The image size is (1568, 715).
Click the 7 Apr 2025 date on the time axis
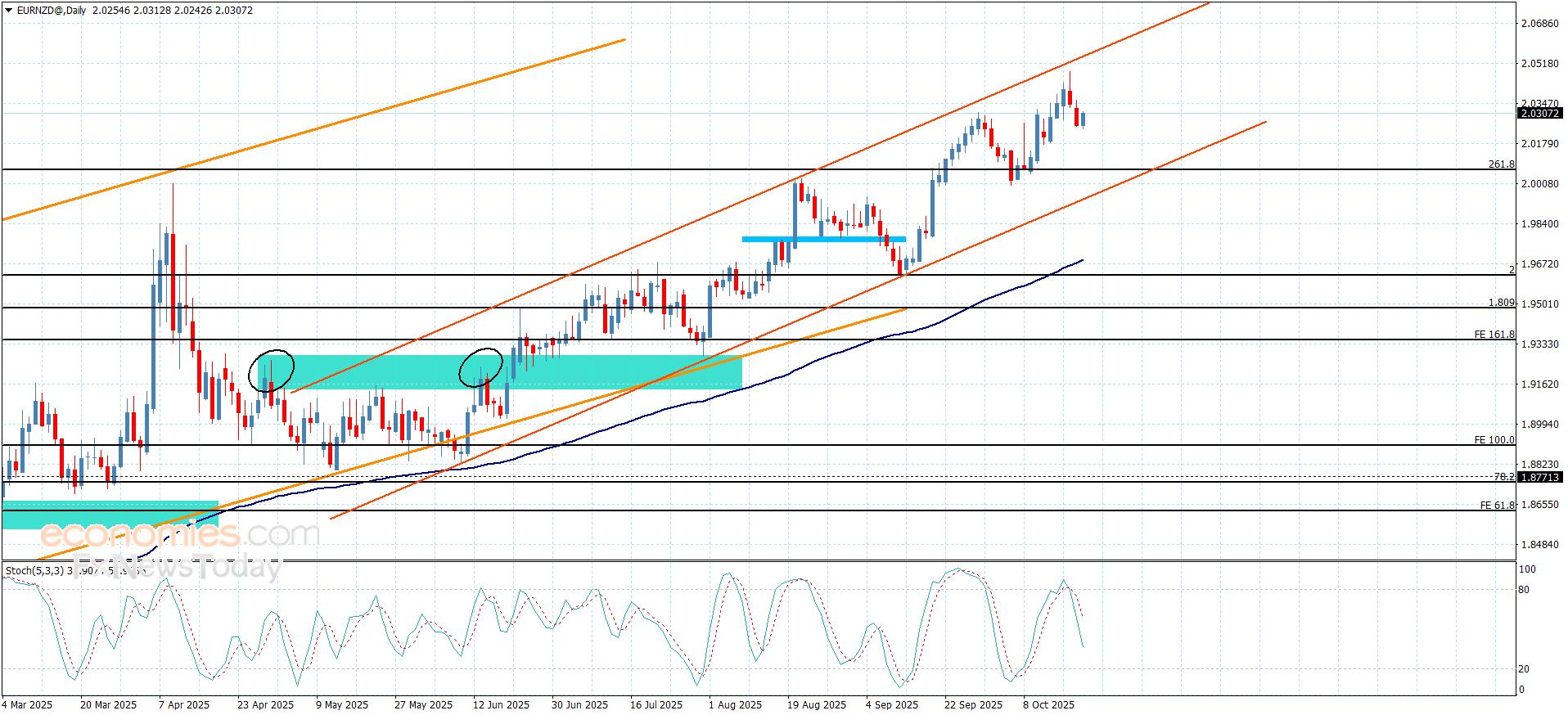tap(184, 704)
